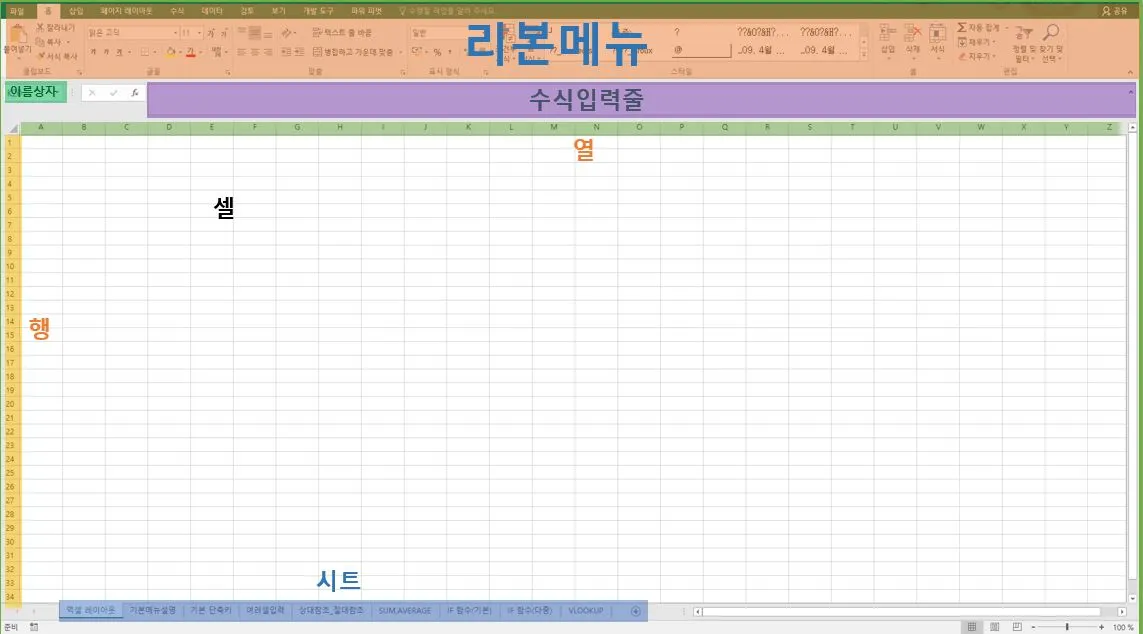
Task: Add a new worksheet with the plus button
Action: click(x=636, y=610)
